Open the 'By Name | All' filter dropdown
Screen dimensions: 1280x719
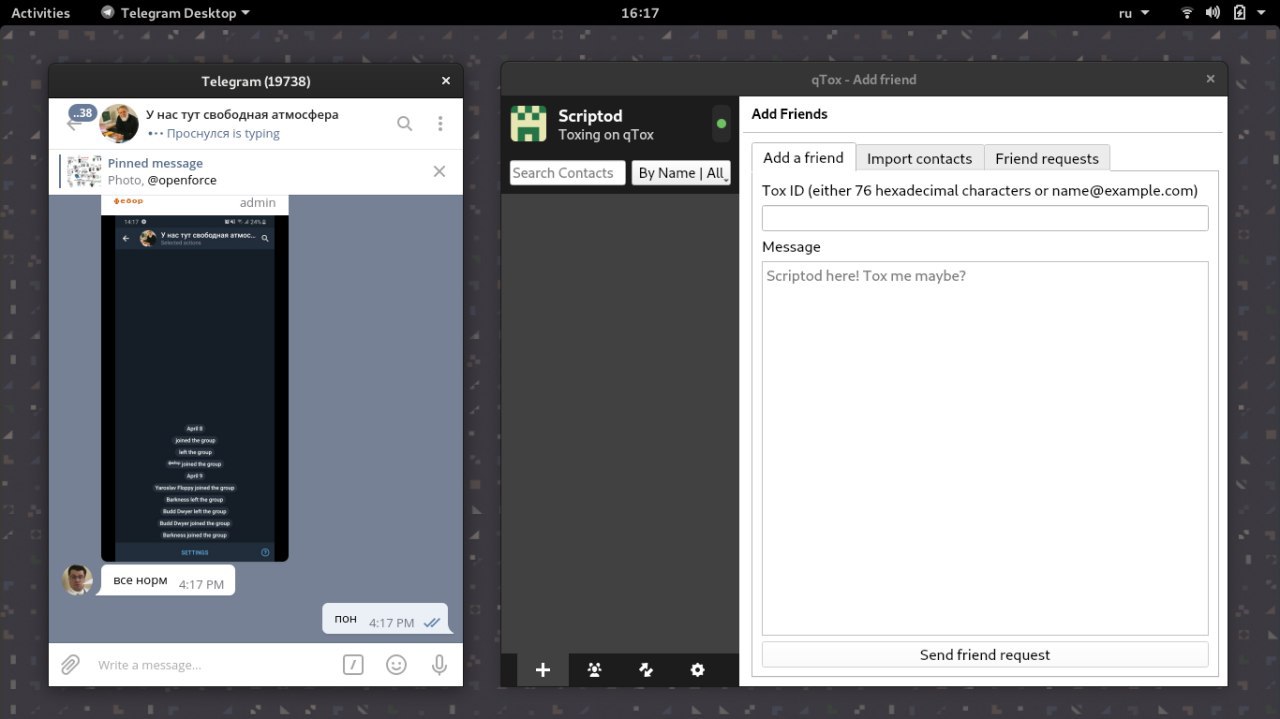681,173
